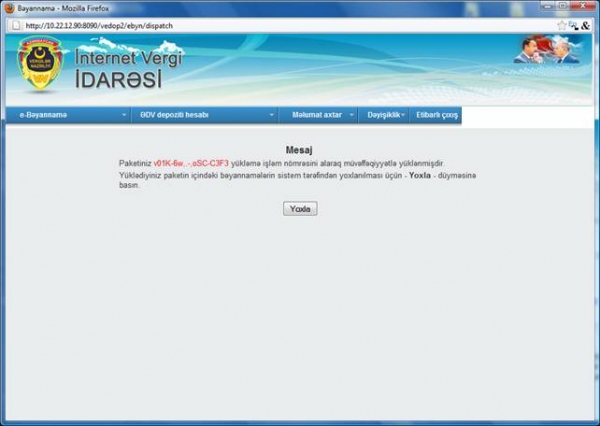Expand the ƏDV depoziti hesabı dropdown arrow

coord(267,115)
